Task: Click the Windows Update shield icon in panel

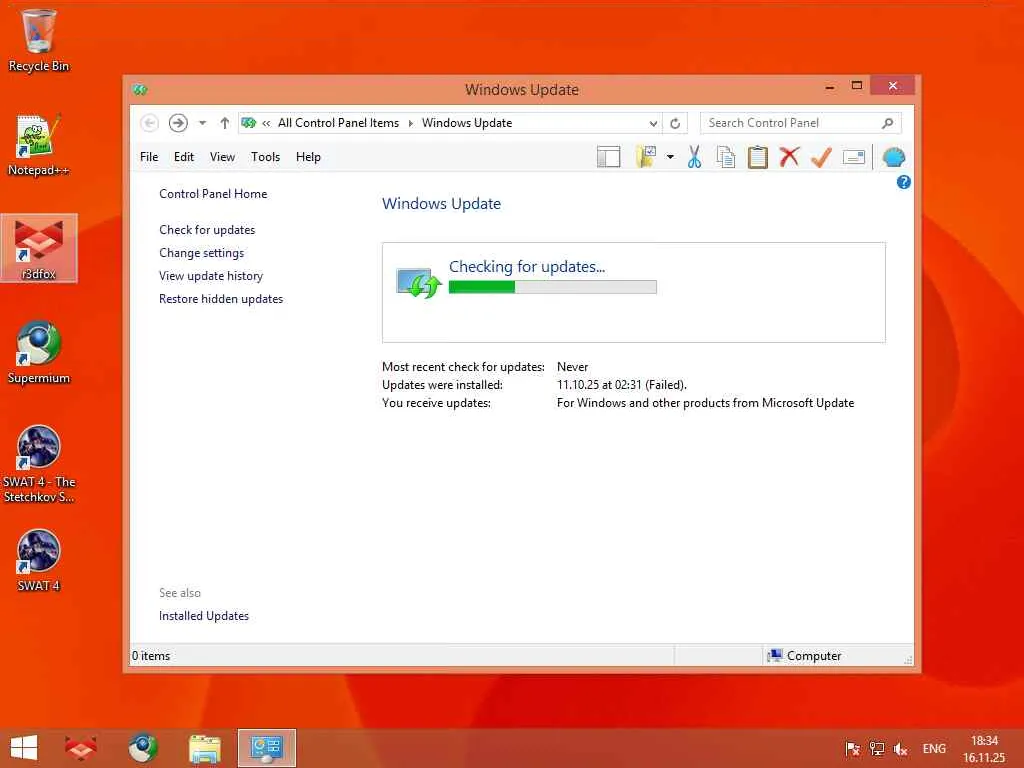Action: coord(419,283)
